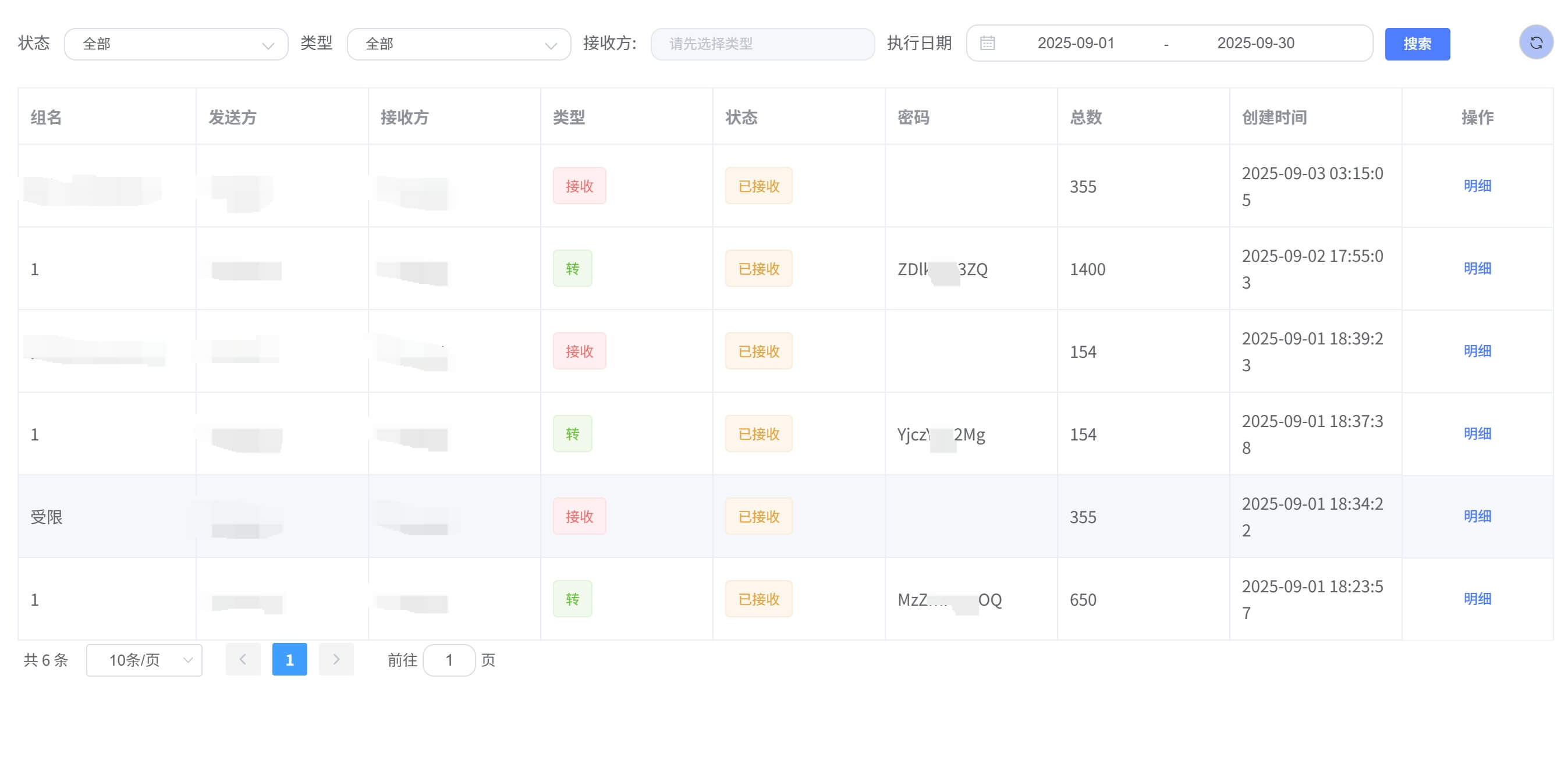
Task: Open the 10条/页 page size dropdown
Action: (x=144, y=659)
